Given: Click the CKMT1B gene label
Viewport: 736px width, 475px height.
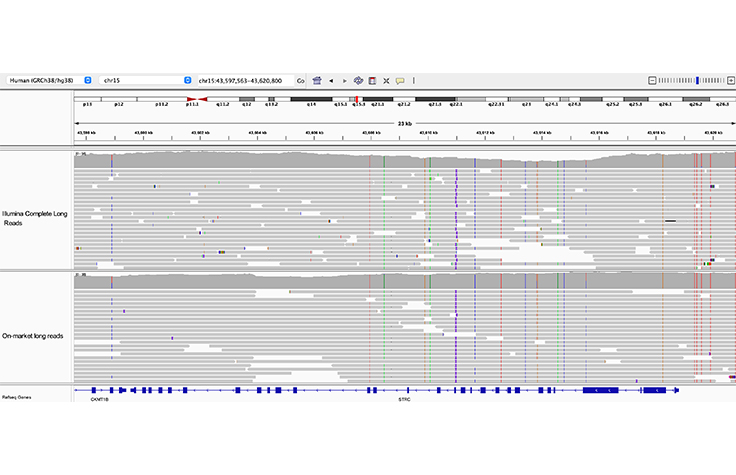Looking at the screenshot, I should [100, 397].
